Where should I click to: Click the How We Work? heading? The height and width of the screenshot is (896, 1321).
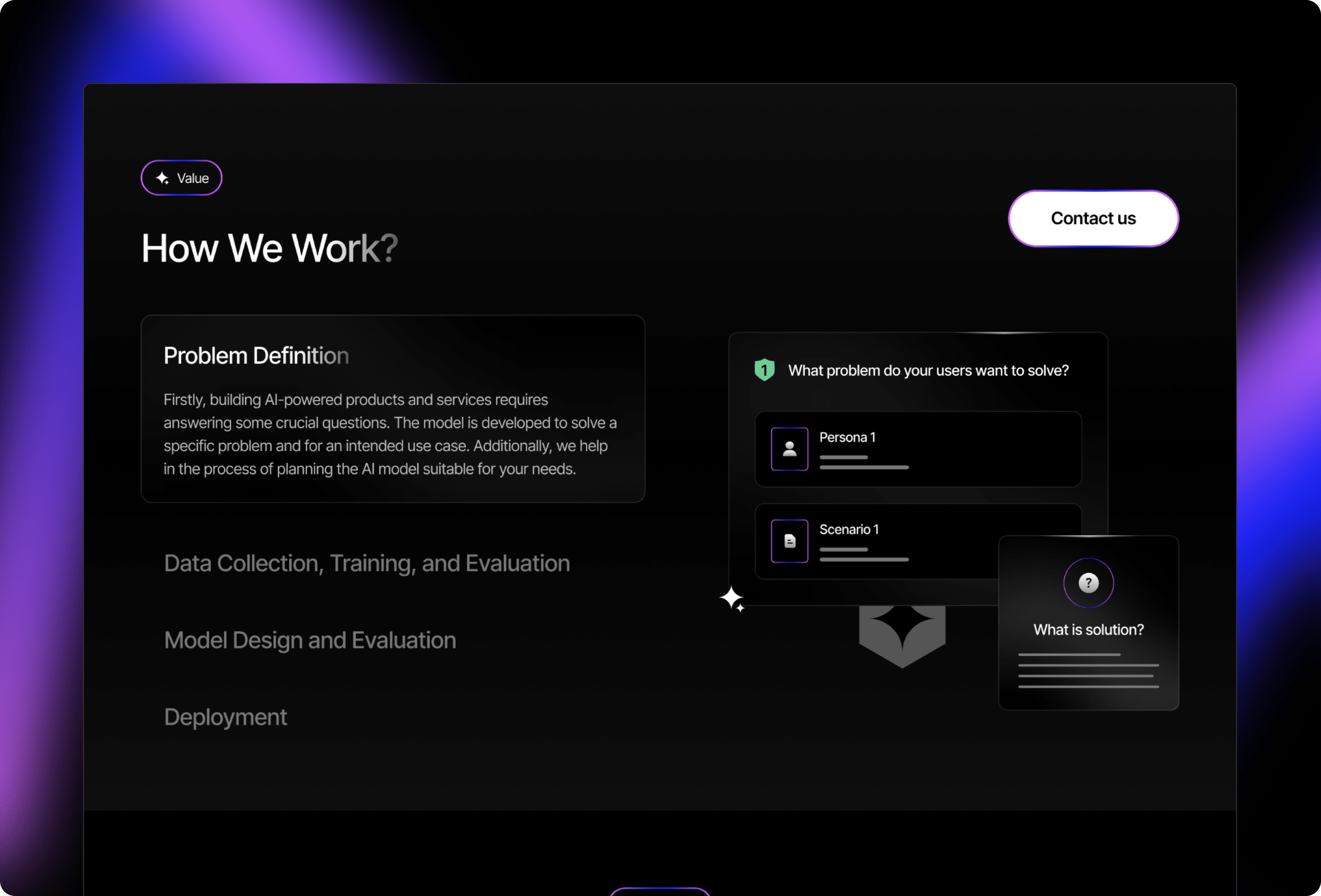click(x=269, y=248)
